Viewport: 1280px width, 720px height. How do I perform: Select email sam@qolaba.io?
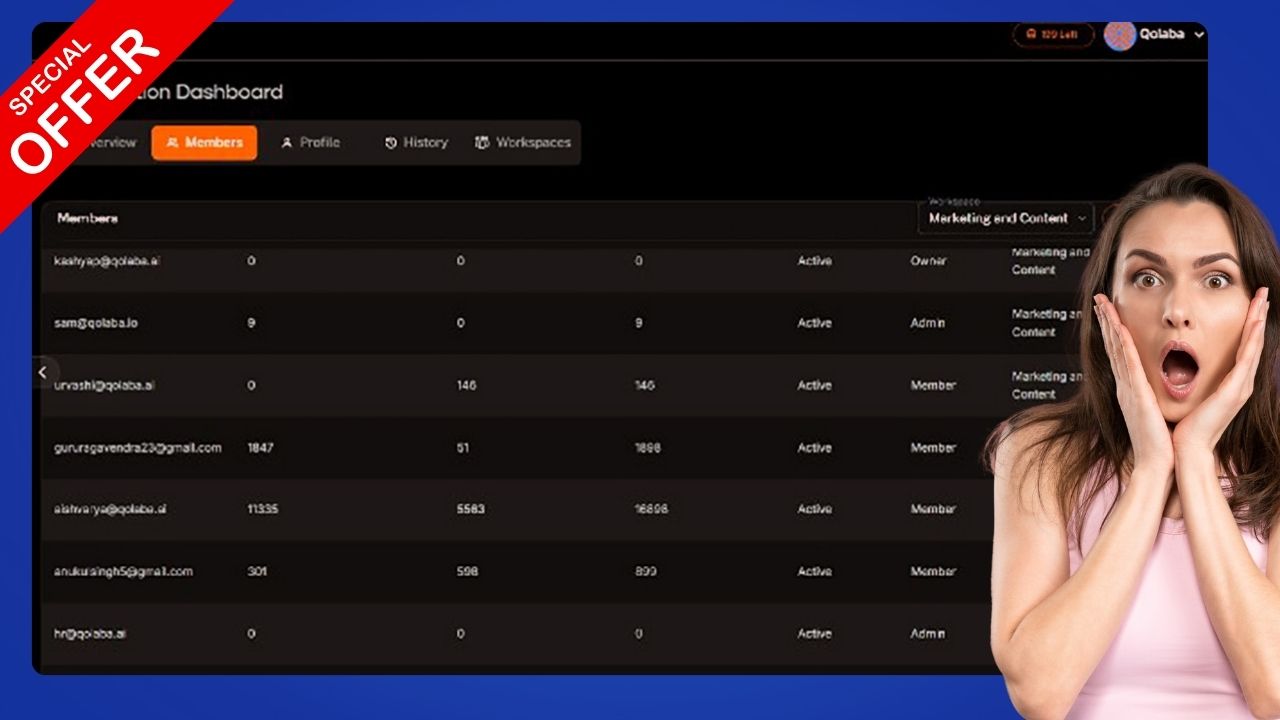[96, 323]
